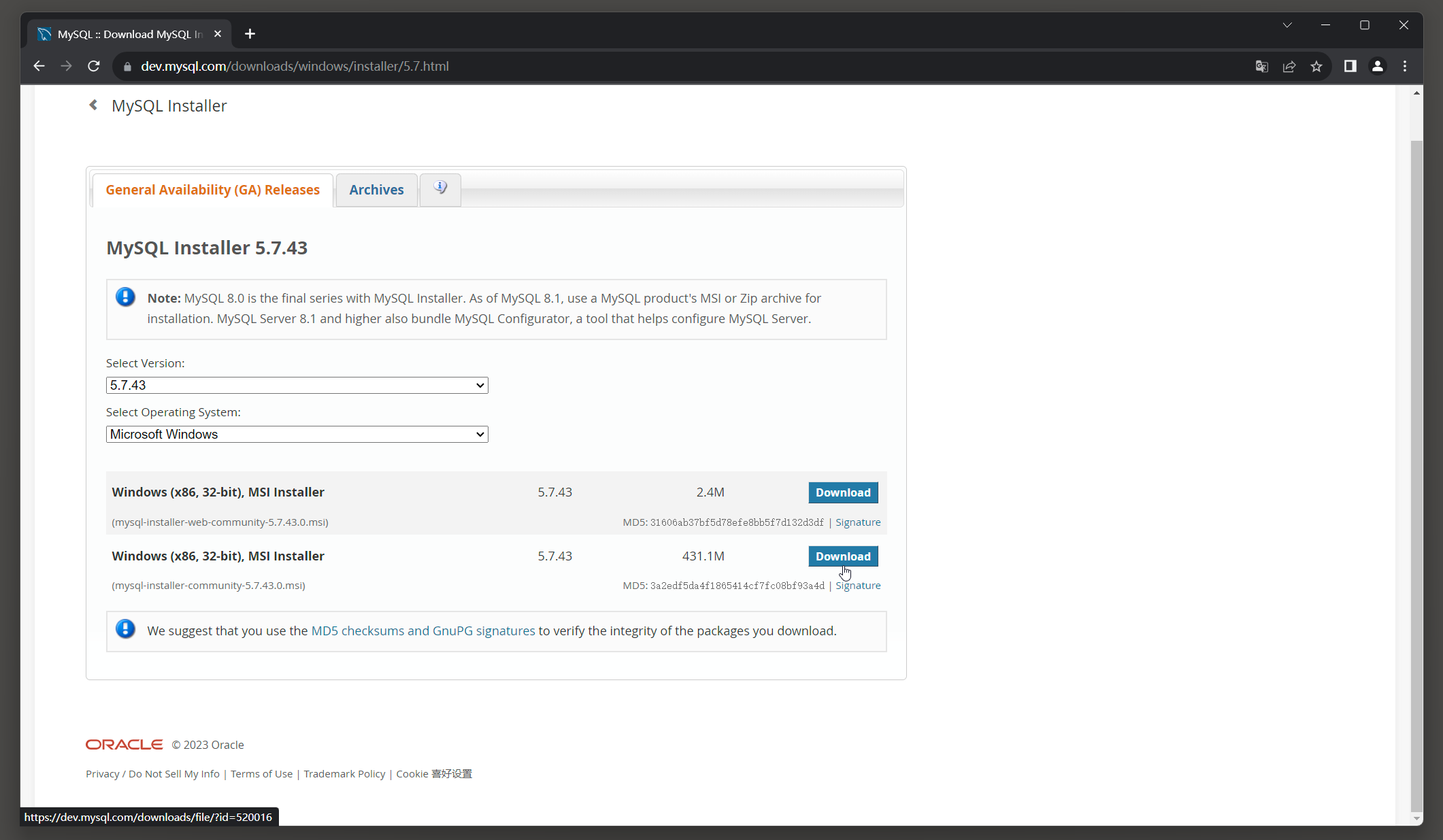Click the filename mysql-installer-web-community-5.7.43.0.msi
The height and width of the screenshot is (840, 1443).
220,522
